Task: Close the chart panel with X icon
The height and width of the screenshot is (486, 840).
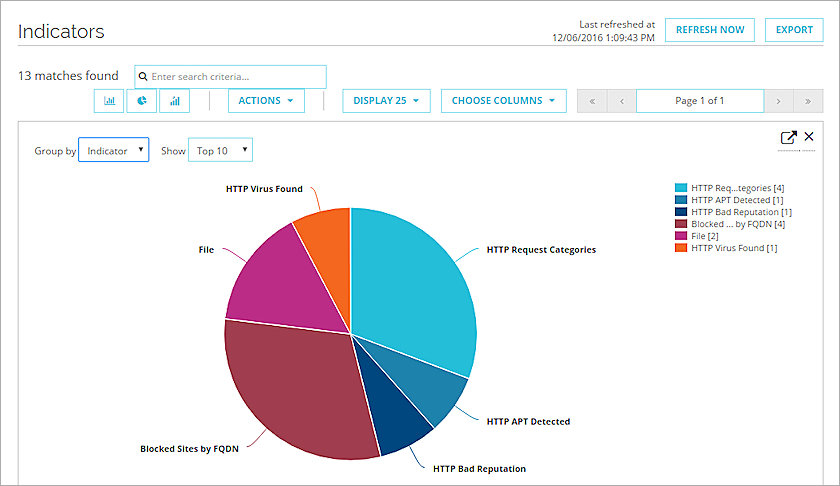Action: [809, 137]
